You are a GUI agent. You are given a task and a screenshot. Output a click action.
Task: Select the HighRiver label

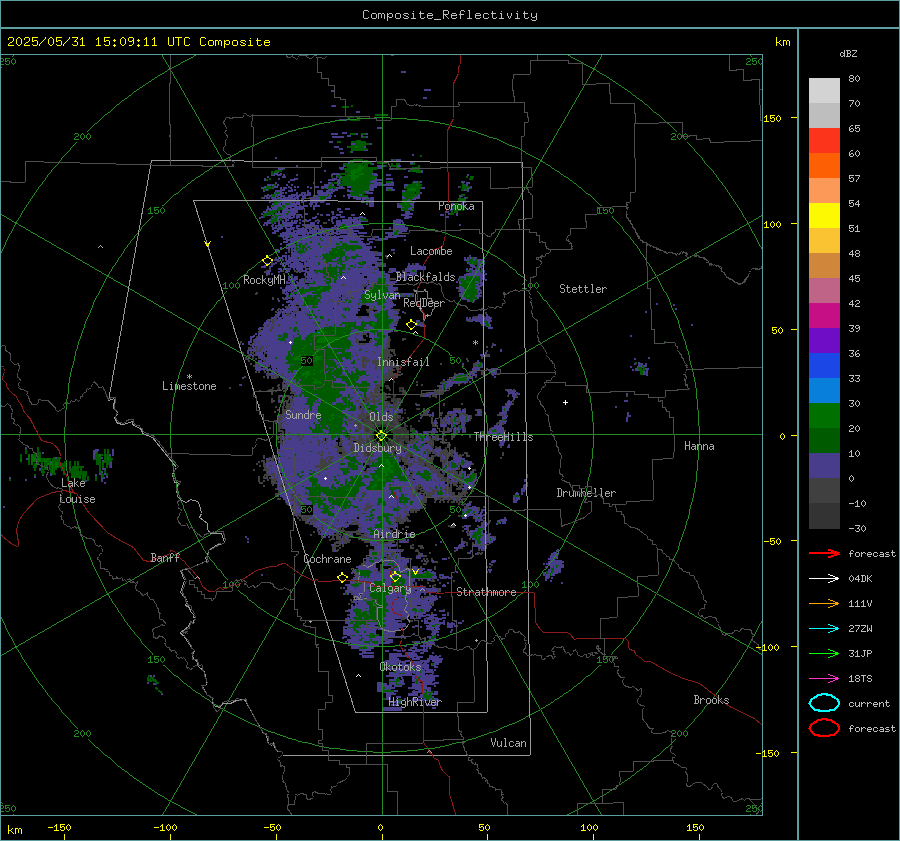point(415,702)
